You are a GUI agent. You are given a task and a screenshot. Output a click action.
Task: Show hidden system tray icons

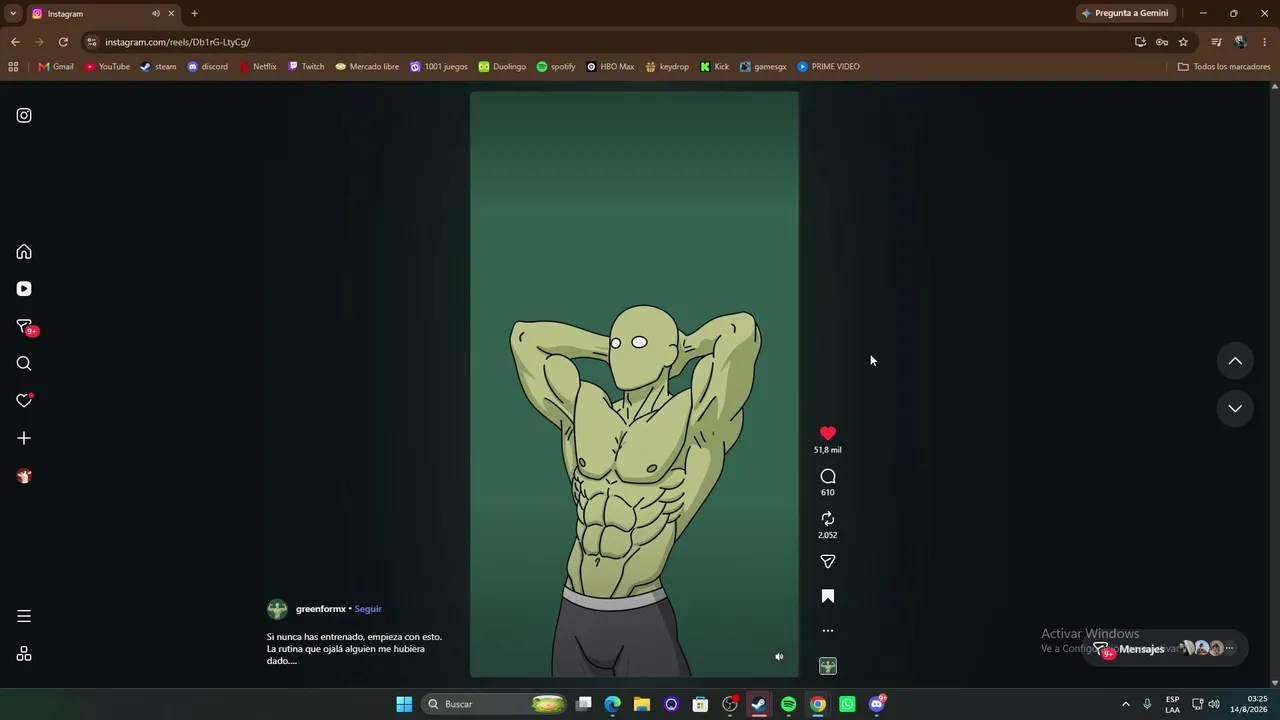pos(1125,704)
